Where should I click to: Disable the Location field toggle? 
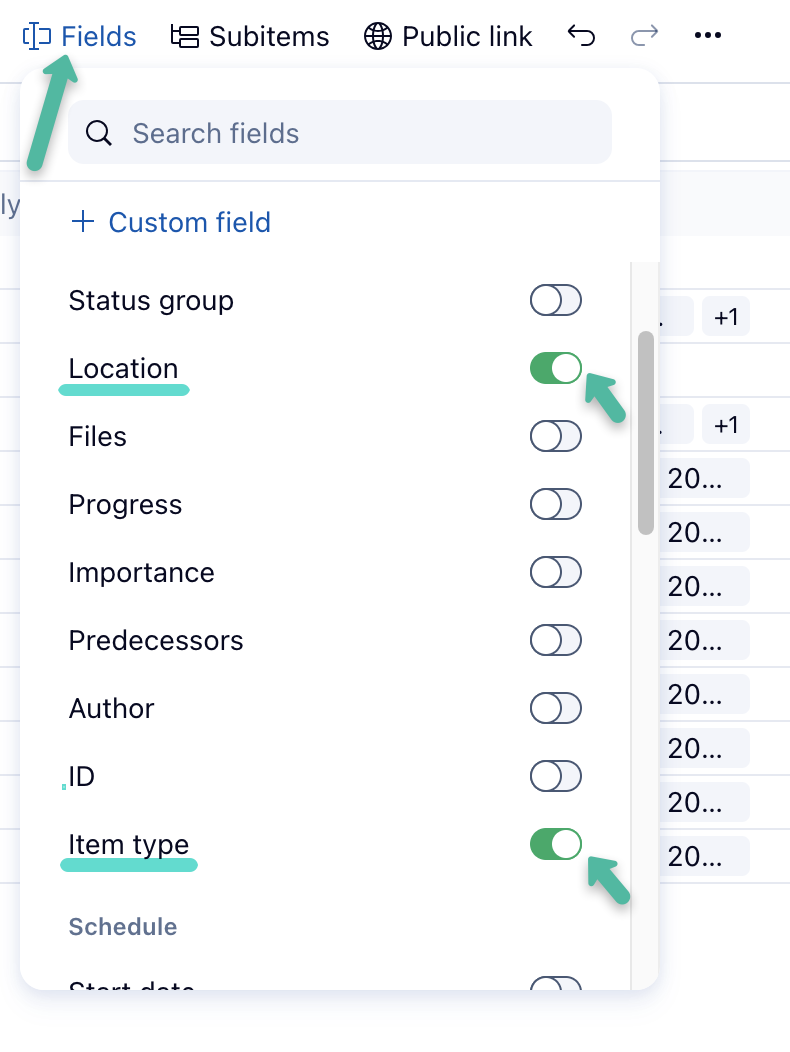555,368
